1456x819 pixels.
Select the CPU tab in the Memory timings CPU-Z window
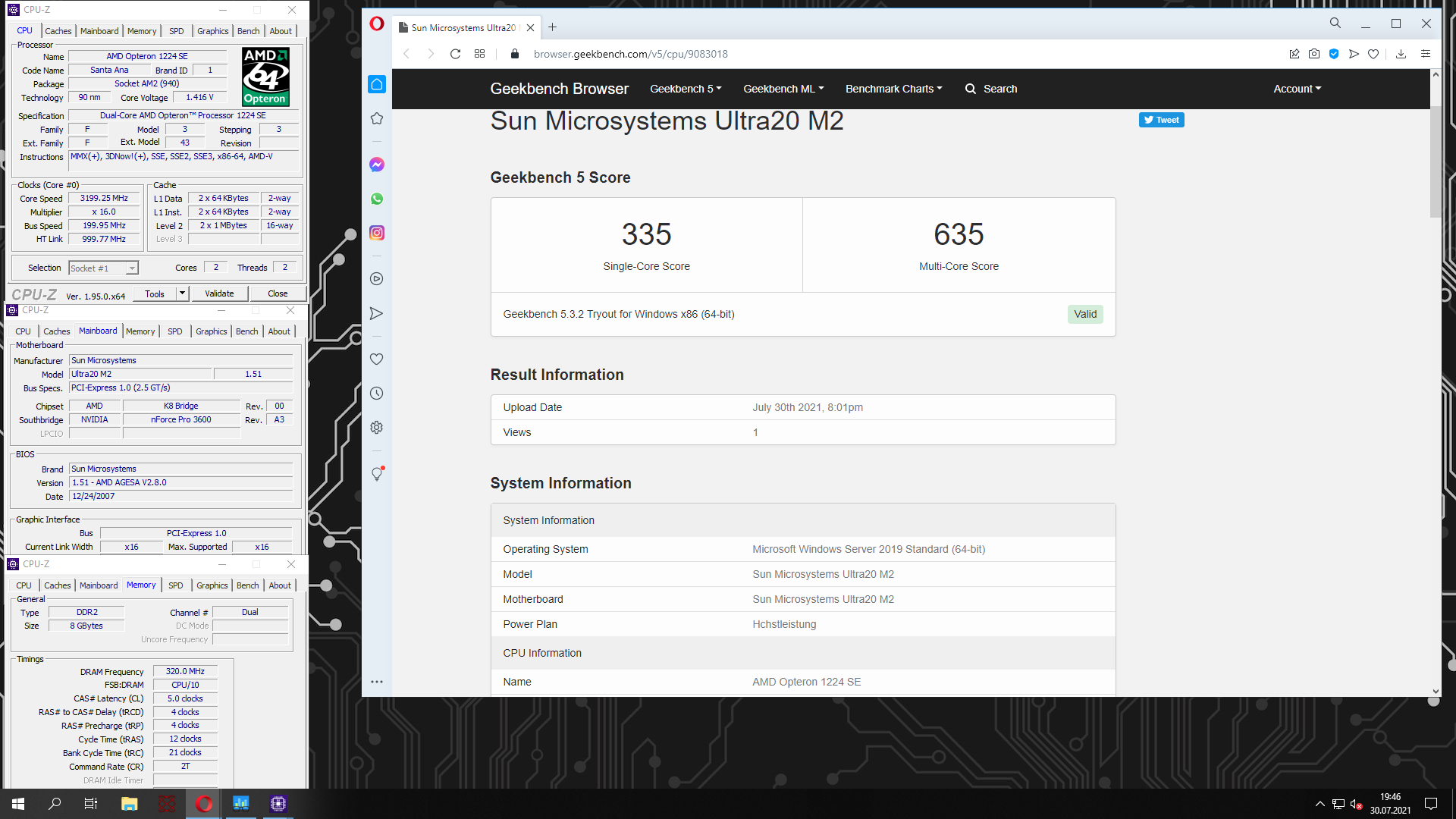point(24,585)
